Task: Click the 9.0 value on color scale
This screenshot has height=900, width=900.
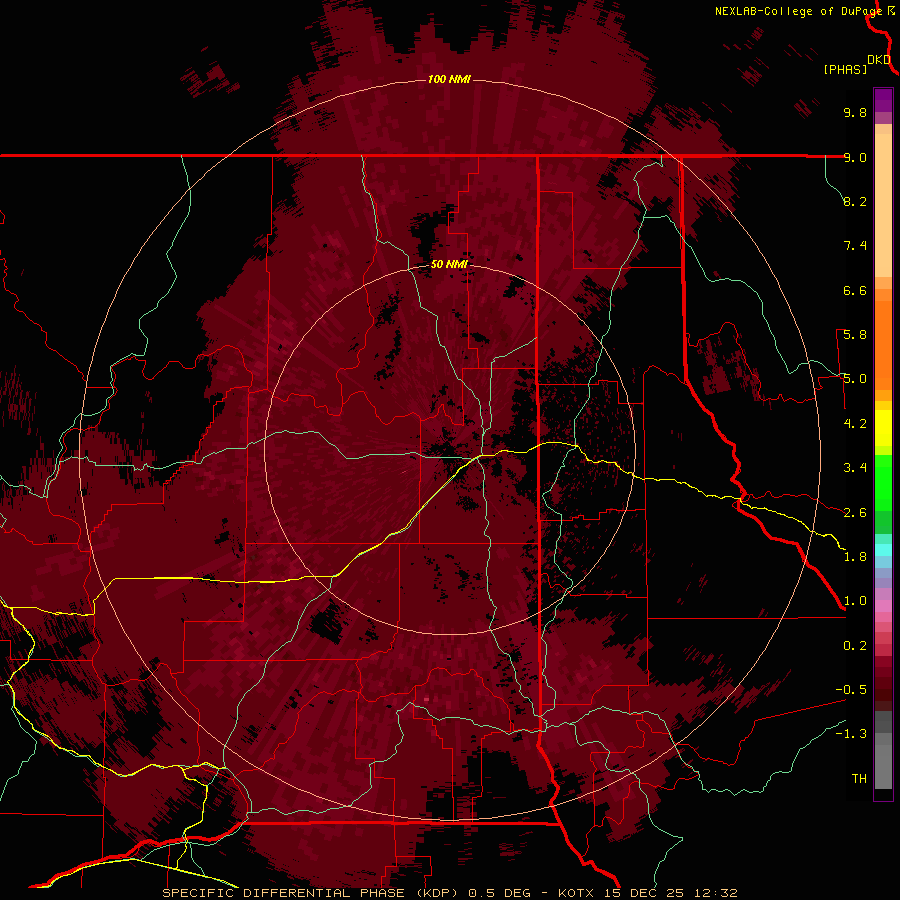Action: click(855, 157)
